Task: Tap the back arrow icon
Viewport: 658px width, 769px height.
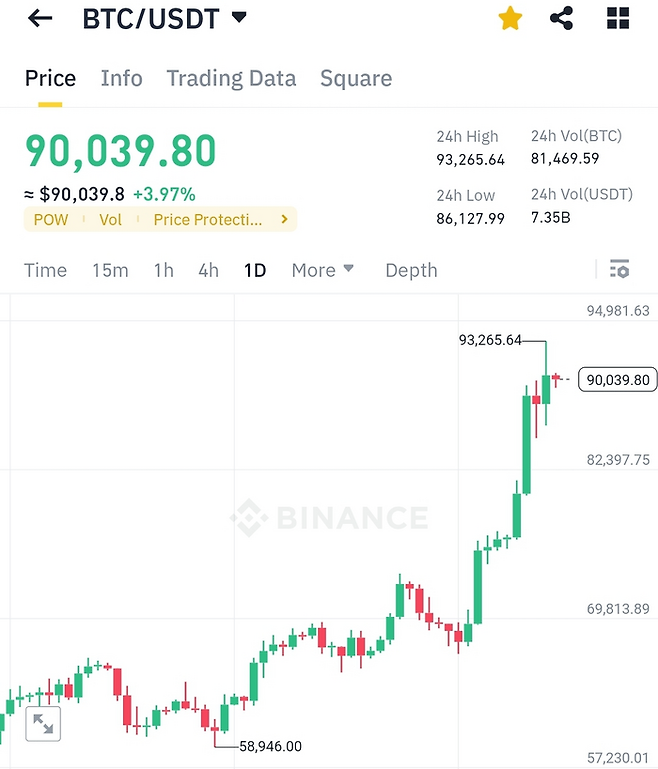Action: click(40, 18)
